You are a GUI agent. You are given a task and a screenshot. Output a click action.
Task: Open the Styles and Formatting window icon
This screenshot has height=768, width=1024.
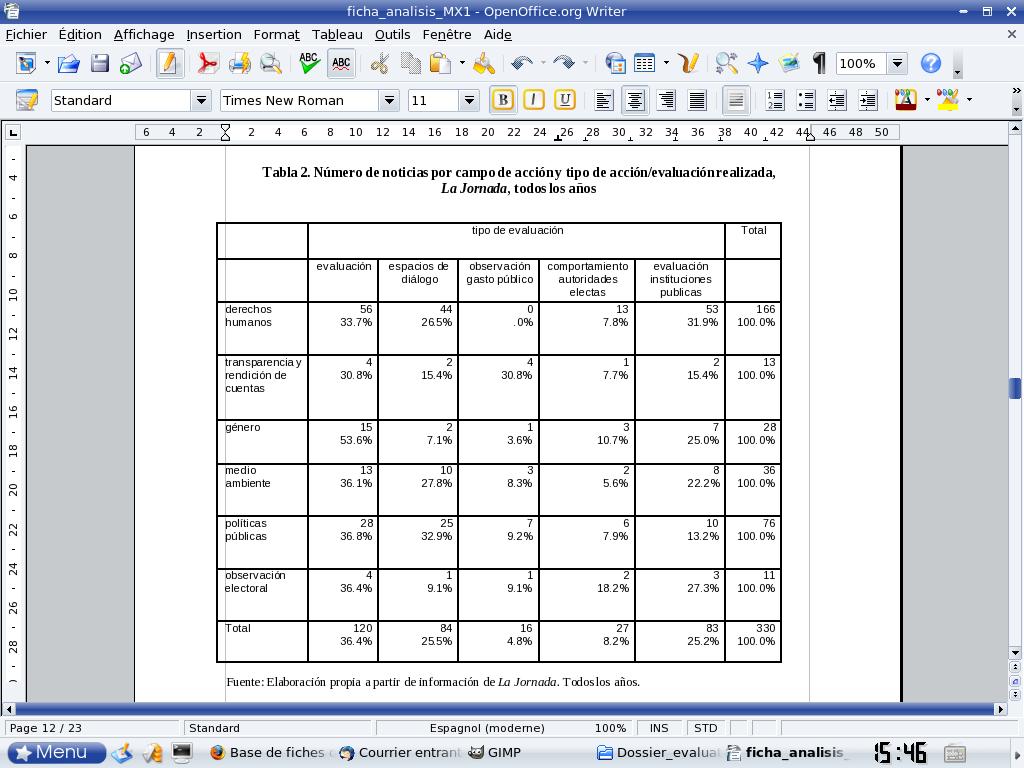(27, 100)
